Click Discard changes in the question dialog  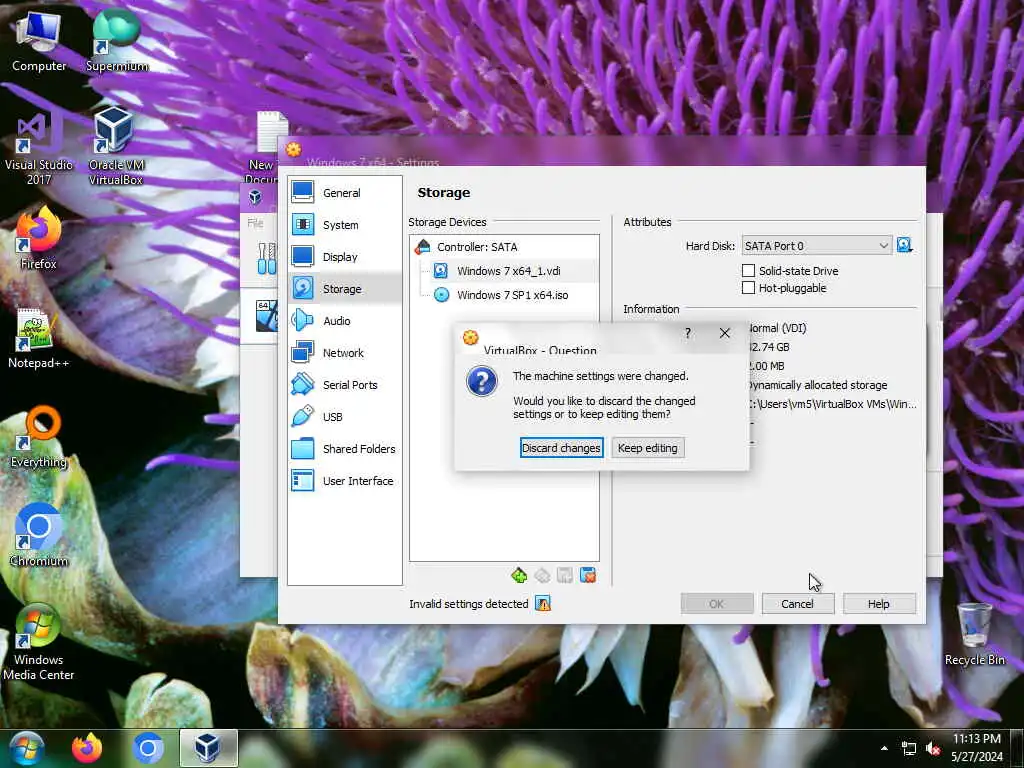560,448
